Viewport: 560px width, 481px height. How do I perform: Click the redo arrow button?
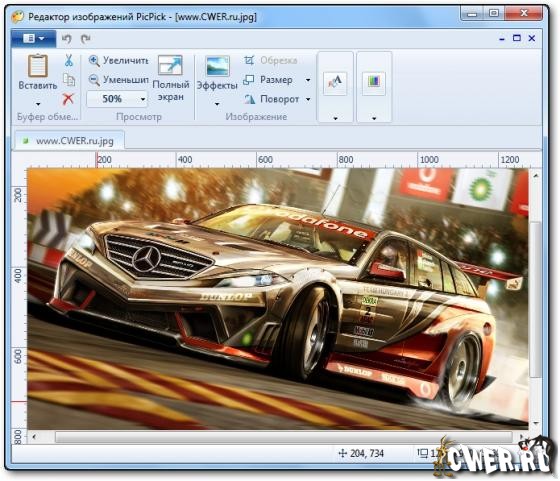click(86, 39)
